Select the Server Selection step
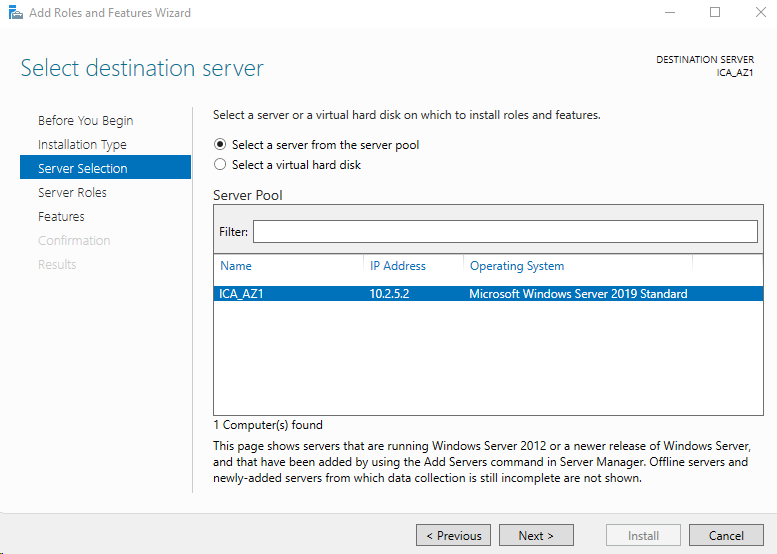The image size is (777, 554). click(105, 167)
